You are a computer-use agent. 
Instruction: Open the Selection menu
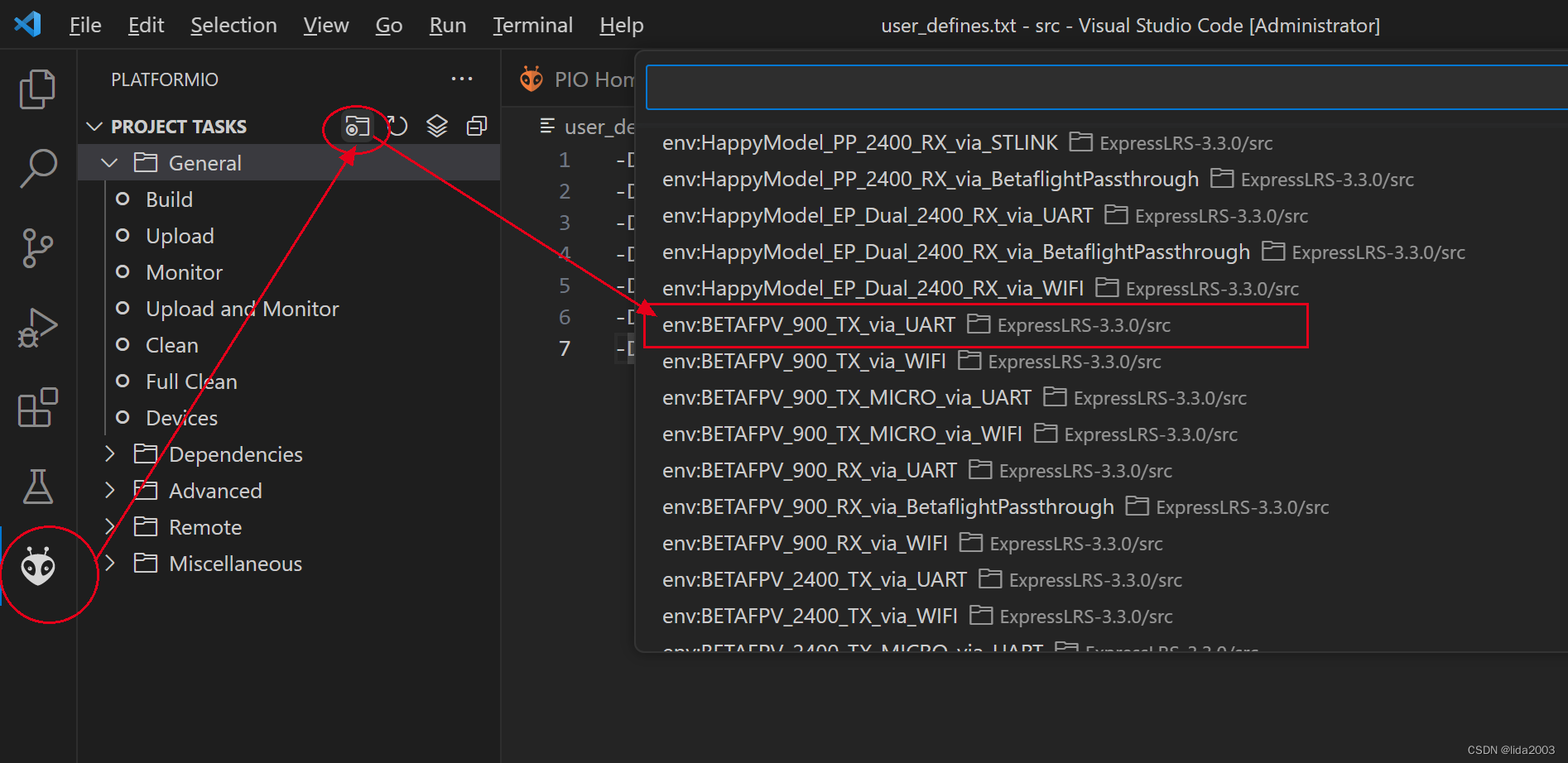tap(233, 26)
